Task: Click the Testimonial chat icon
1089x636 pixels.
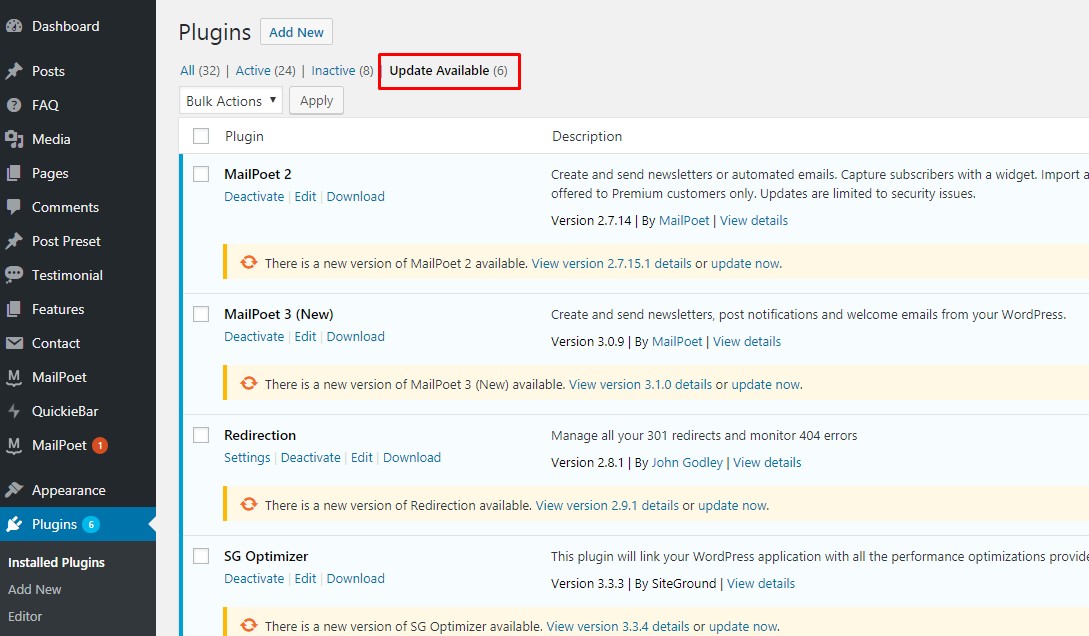Action: pyautogui.click(x=14, y=275)
